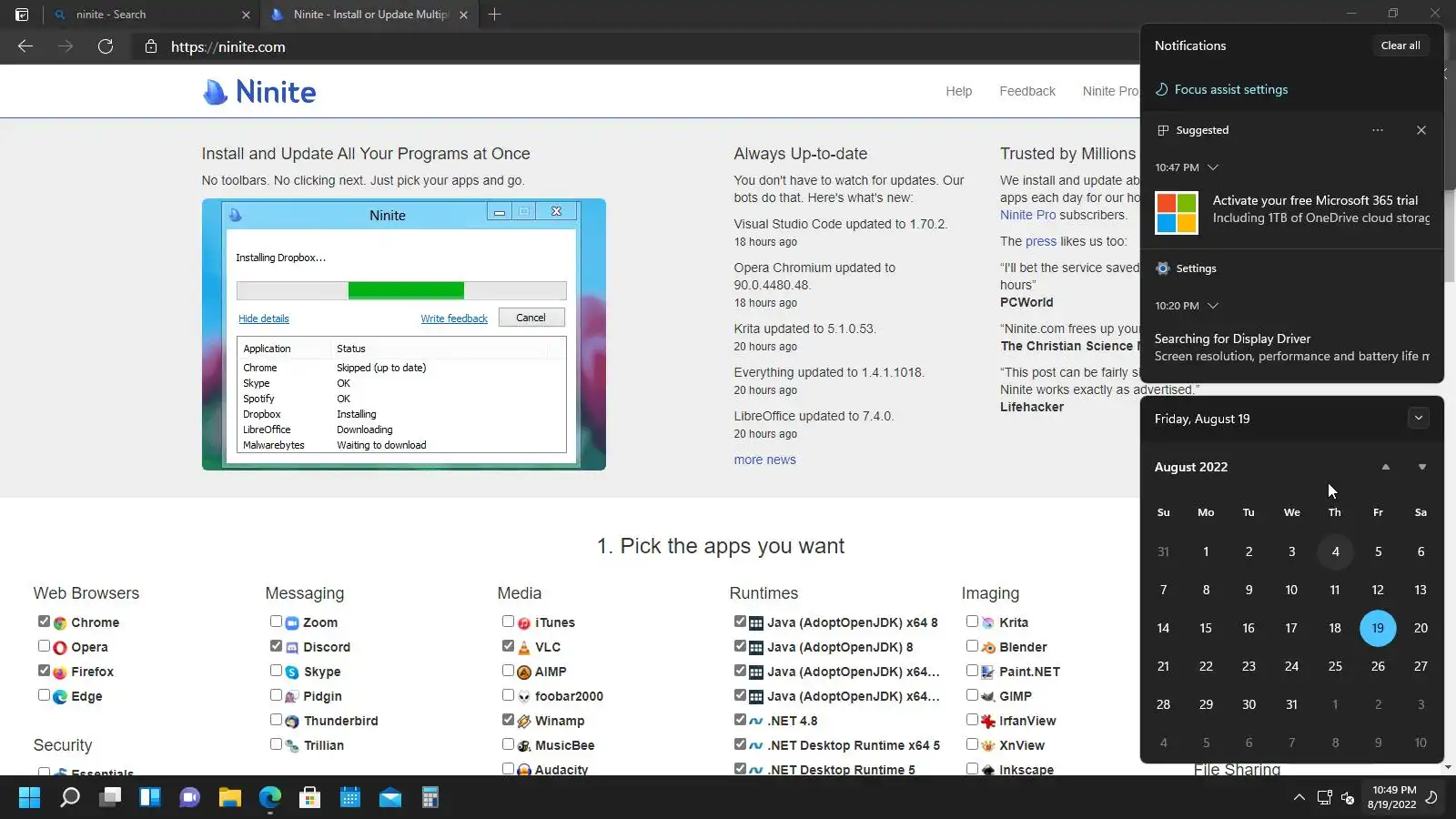Screen dimensions: 1456x819
Task: Open the 'more news' link
Action: coord(765,460)
